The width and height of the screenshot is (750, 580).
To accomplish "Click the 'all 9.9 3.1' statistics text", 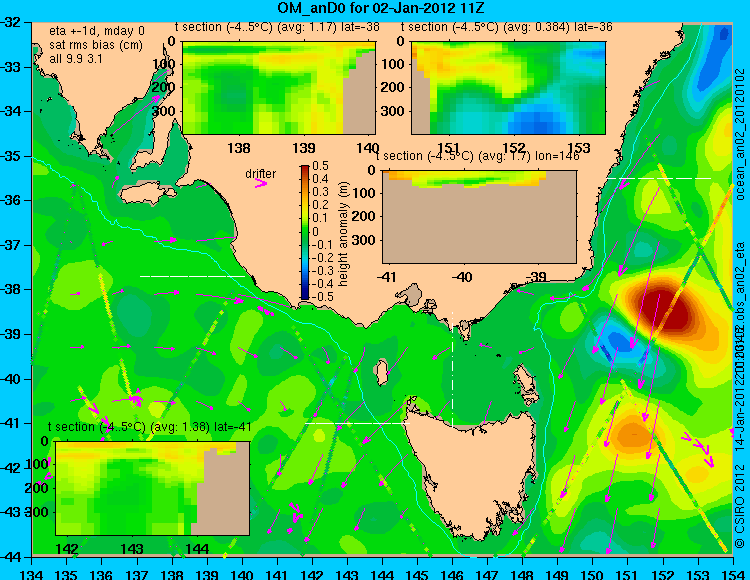I will 76,59.
